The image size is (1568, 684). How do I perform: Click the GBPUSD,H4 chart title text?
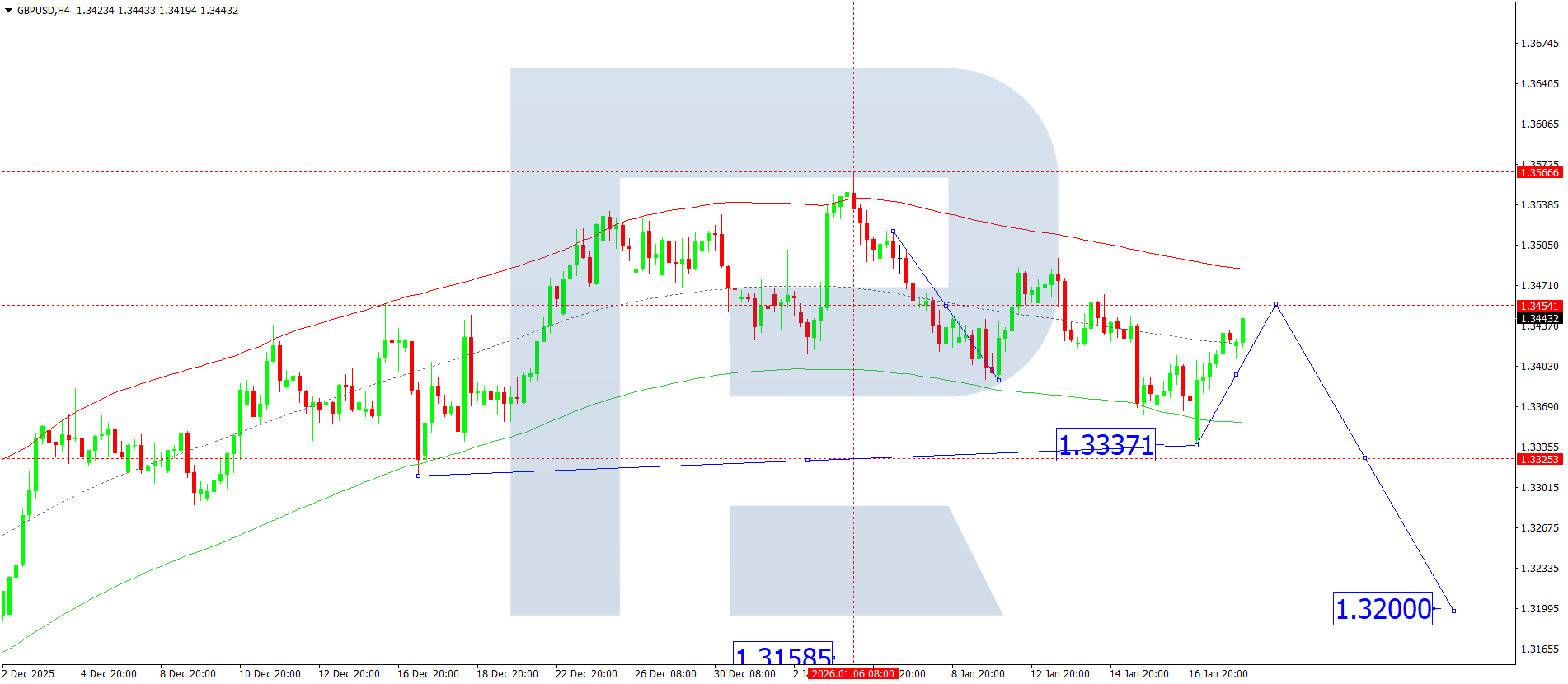point(43,11)
